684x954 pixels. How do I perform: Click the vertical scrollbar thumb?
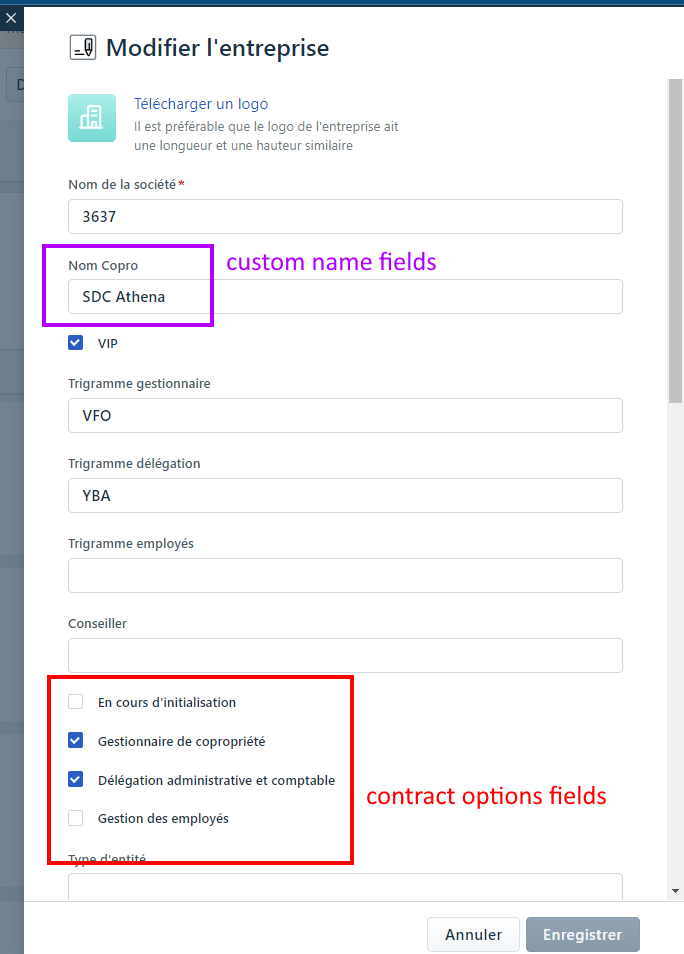click(675, 241)
